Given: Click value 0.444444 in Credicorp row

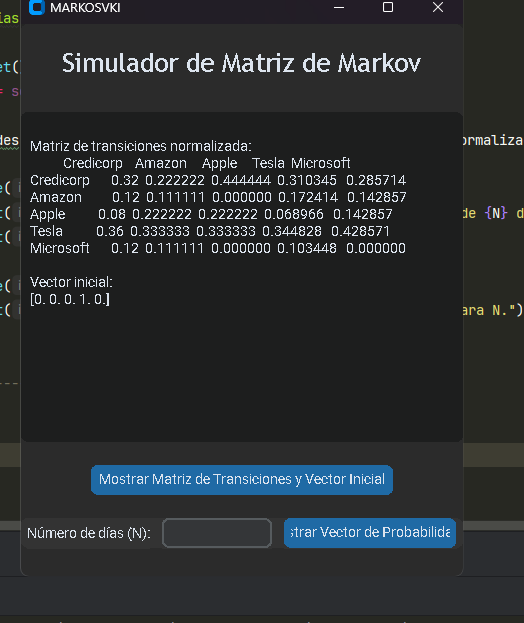Looking at the screenshot, I should 241,180.
